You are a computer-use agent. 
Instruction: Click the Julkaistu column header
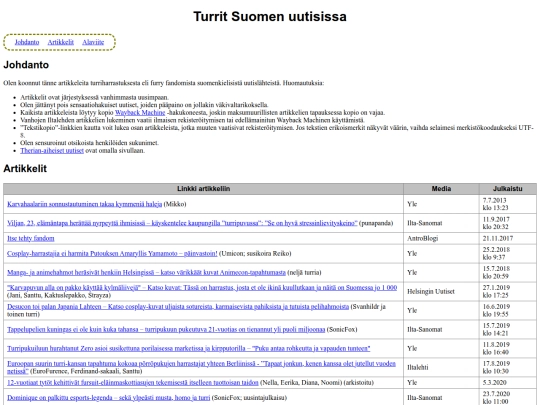(x=508, y=189)
